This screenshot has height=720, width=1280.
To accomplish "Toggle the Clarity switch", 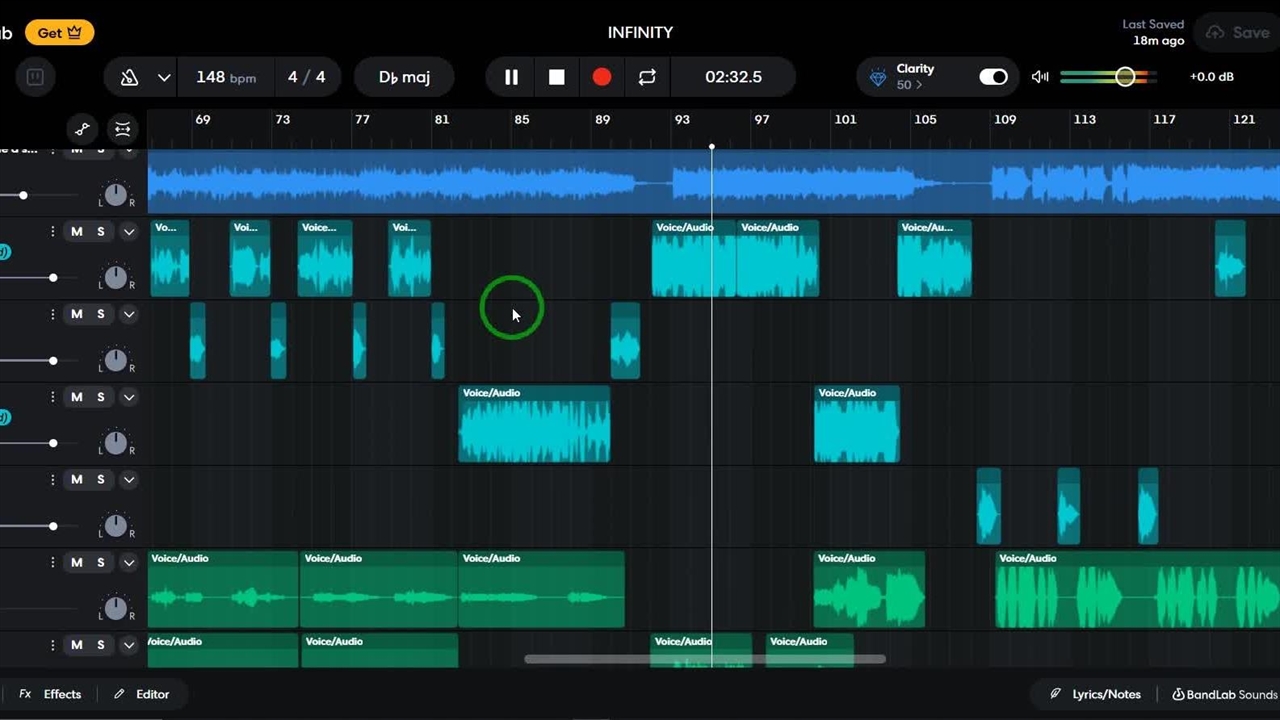I will click(993, 77).
